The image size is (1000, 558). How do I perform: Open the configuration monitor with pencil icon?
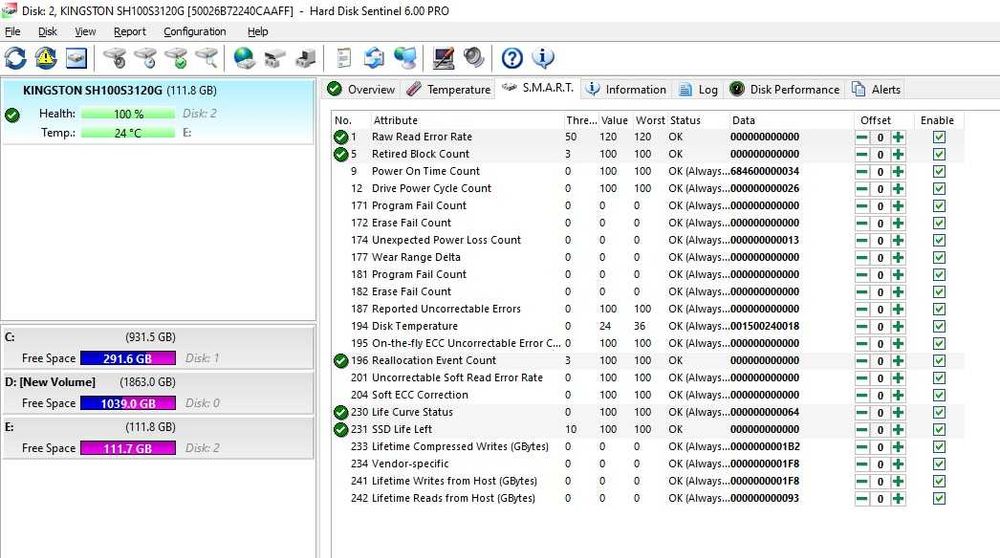pos(443,58)
